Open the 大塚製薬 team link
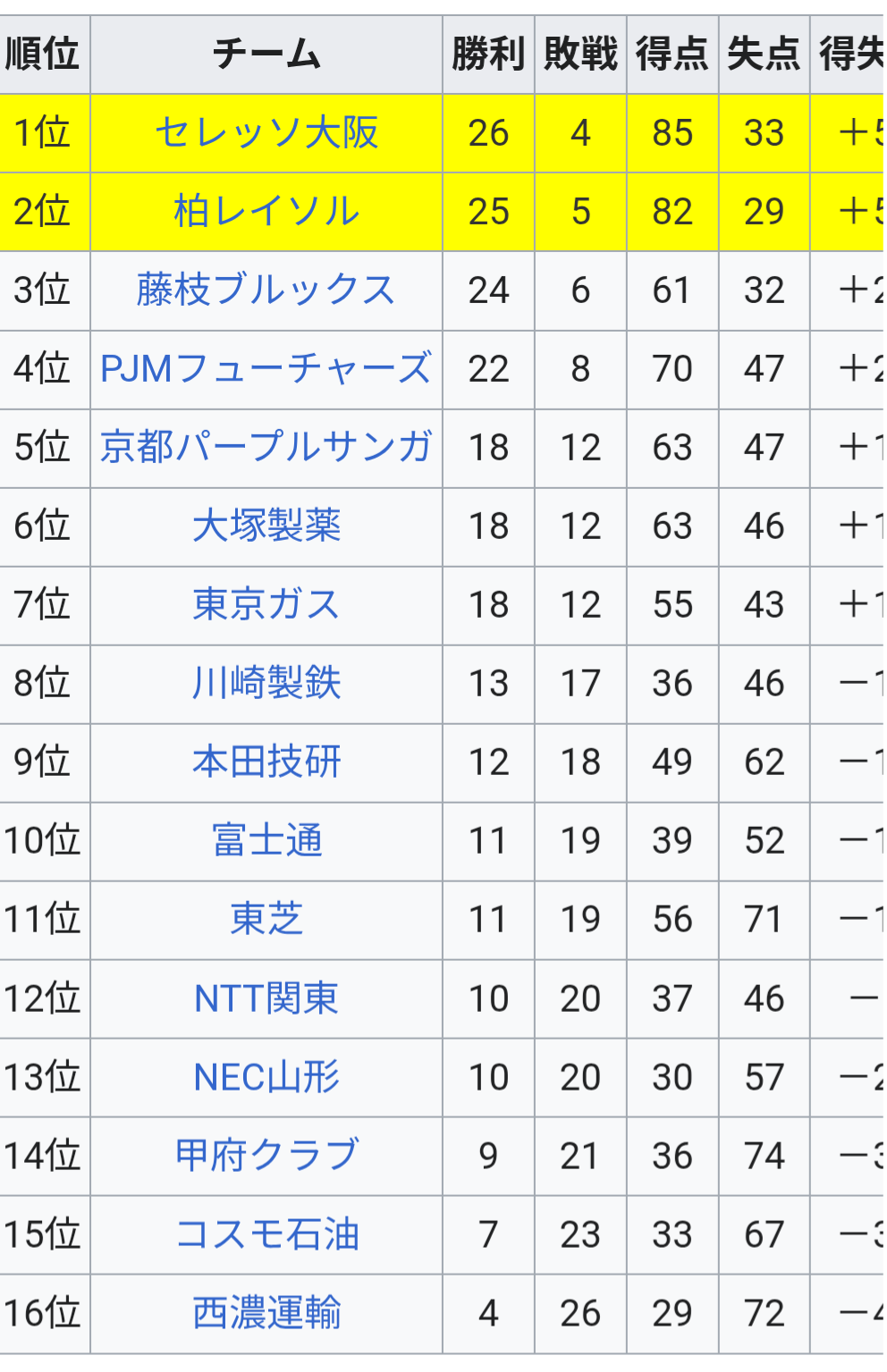Screen dimensions: 887x1372 [266, 526]
